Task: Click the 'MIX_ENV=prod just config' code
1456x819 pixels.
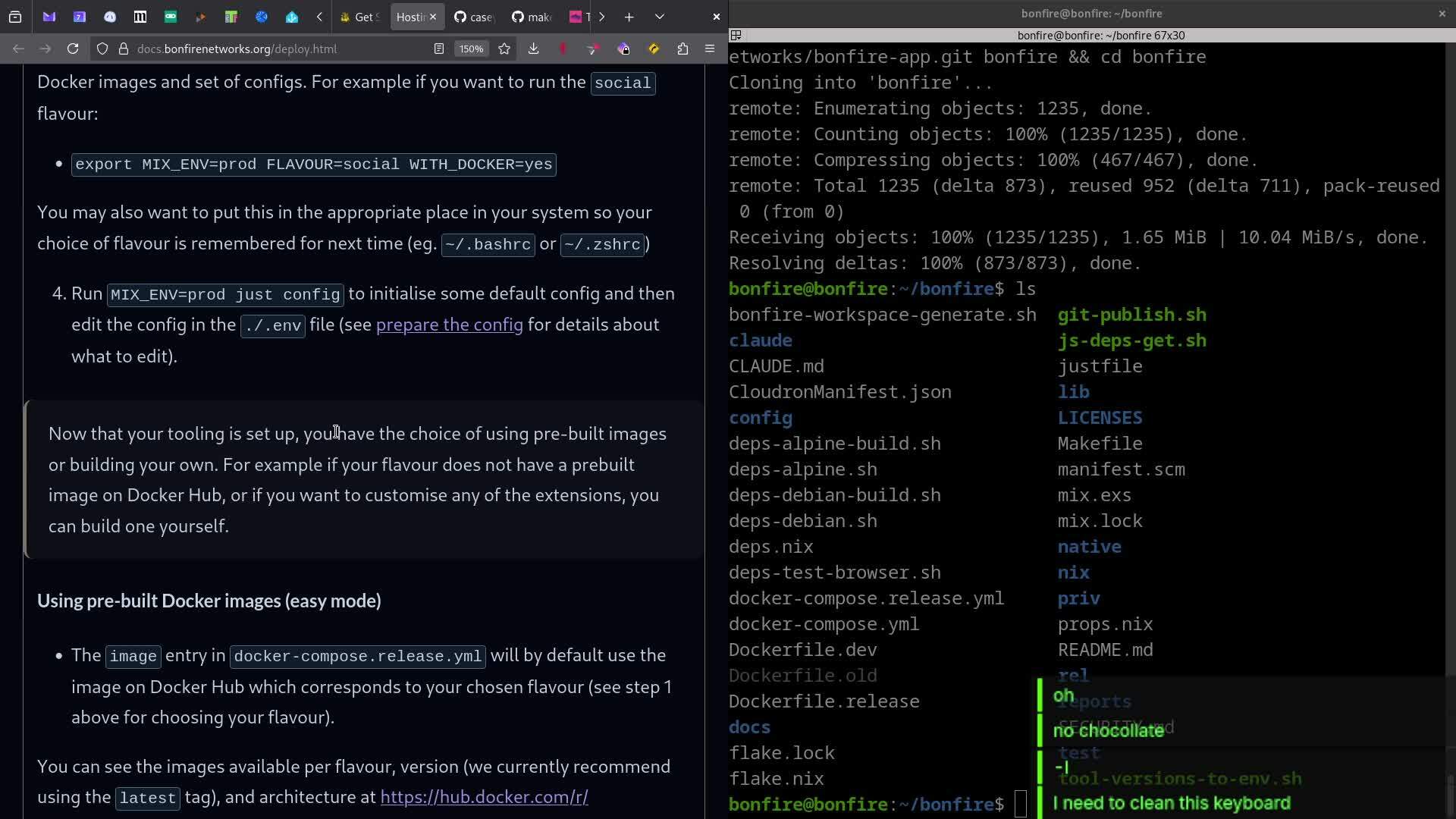Action: tap(225, 294)
